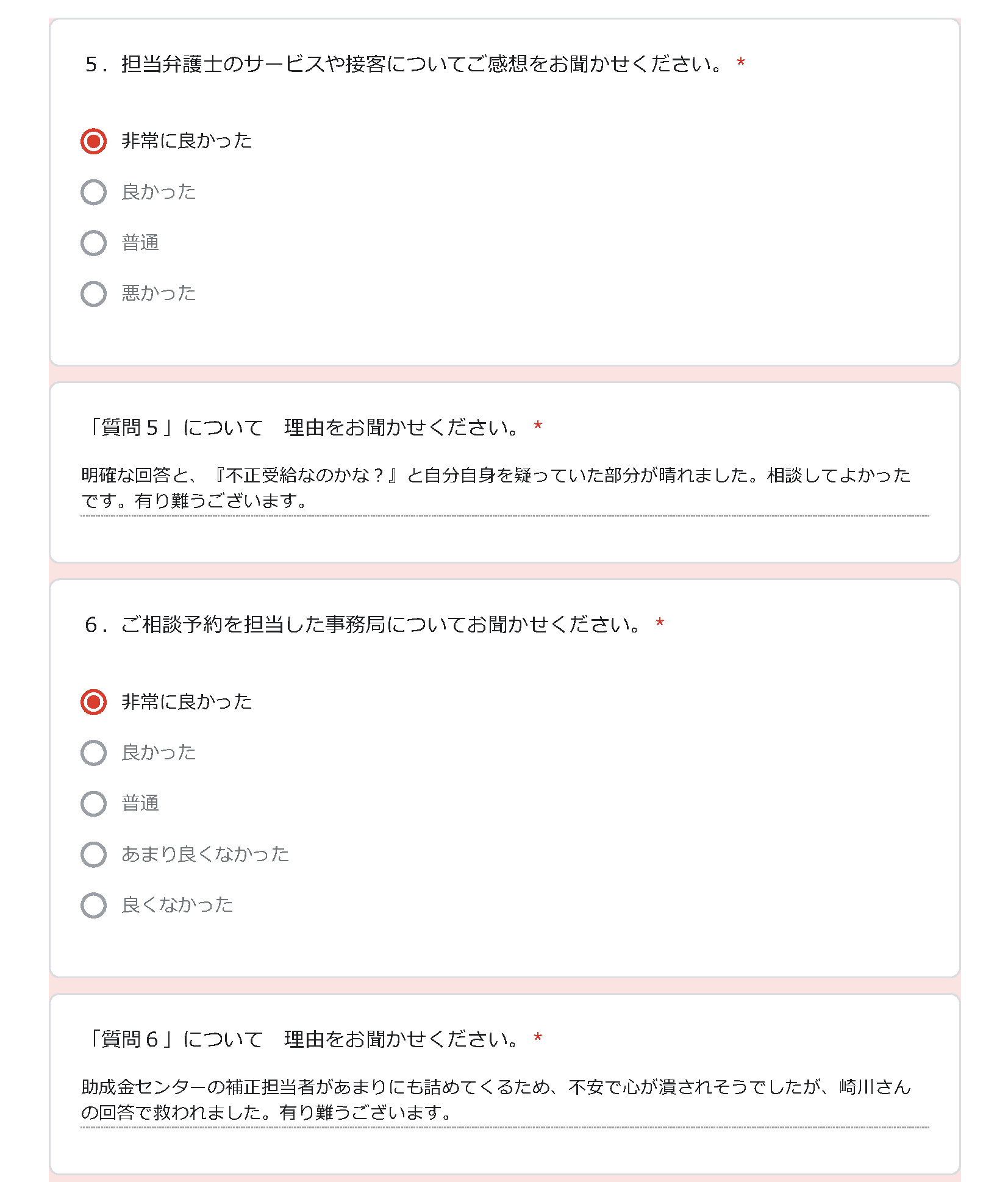Click the 良くなかった label text

point(177,905)
